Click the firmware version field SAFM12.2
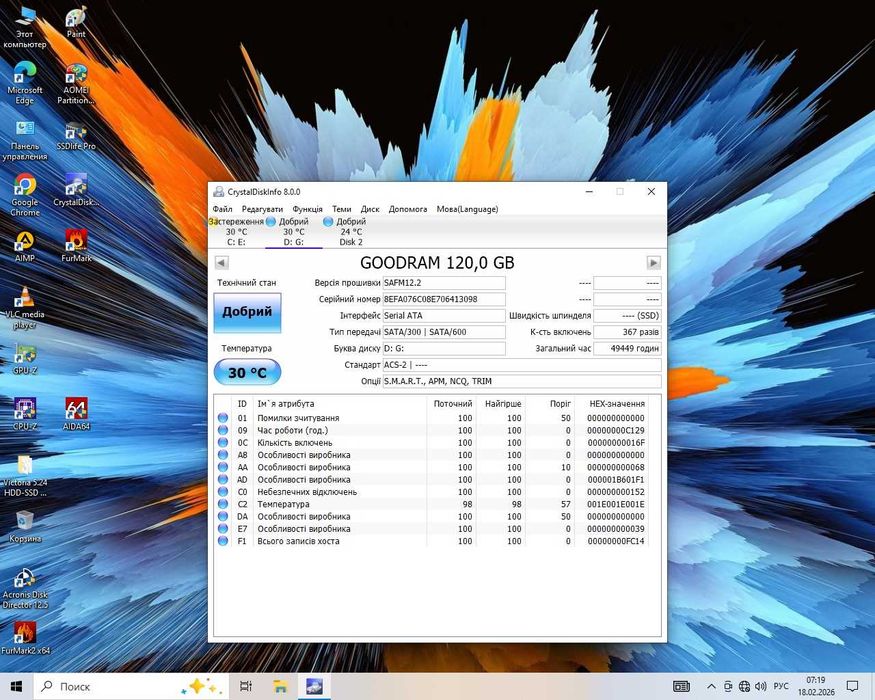Viewport: 875px width, 700px height. (444, 283)
